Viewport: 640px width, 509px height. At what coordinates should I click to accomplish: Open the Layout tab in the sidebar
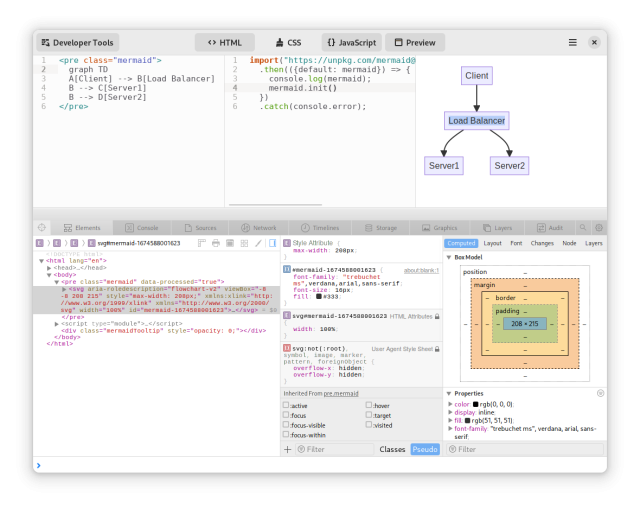pos(493,243)
